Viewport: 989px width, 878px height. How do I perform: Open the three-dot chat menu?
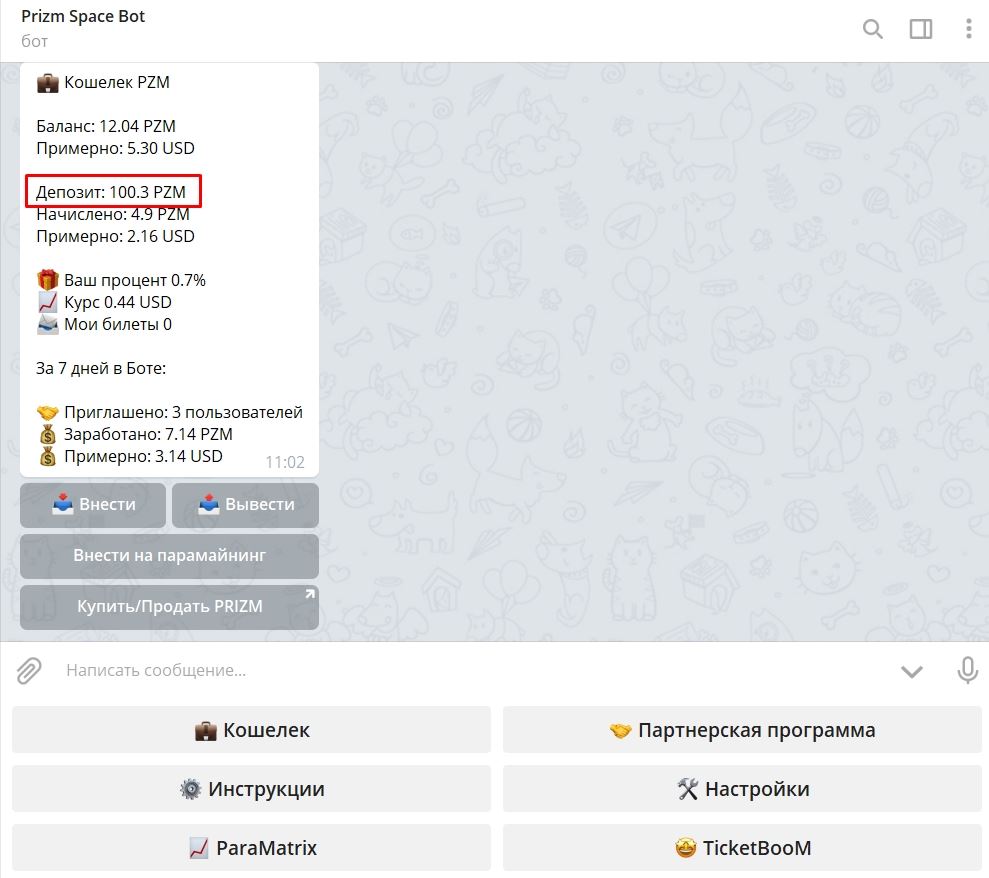969,29
